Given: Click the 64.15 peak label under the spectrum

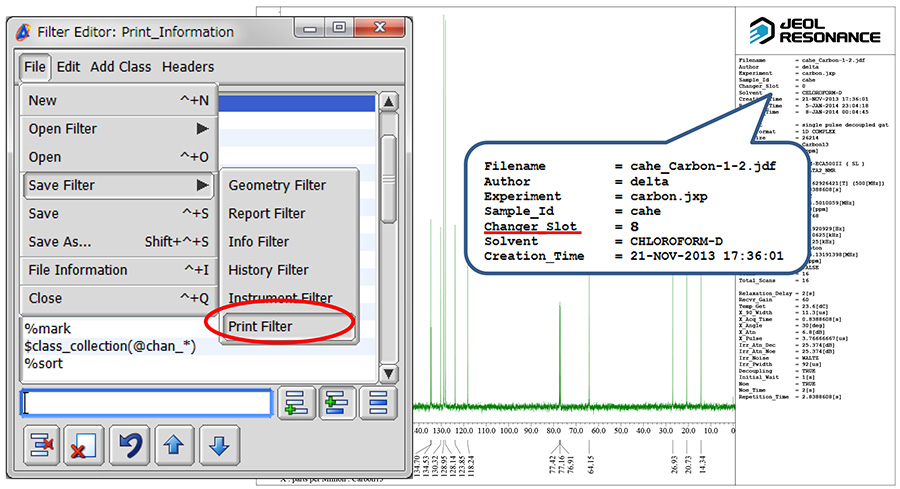Looking at the screenshot, I should coord(590,464).
